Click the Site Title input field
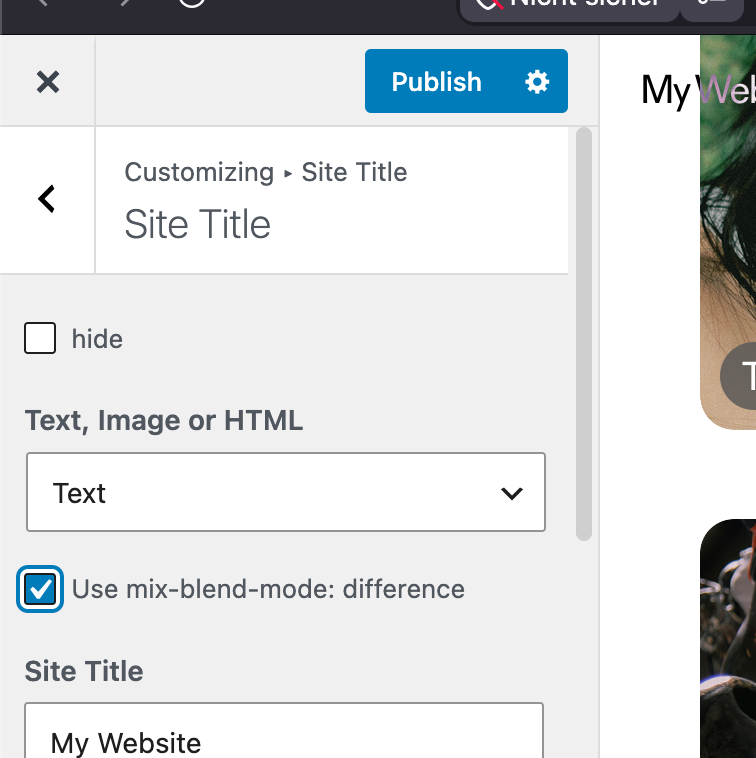 click(x=284, y=731)
